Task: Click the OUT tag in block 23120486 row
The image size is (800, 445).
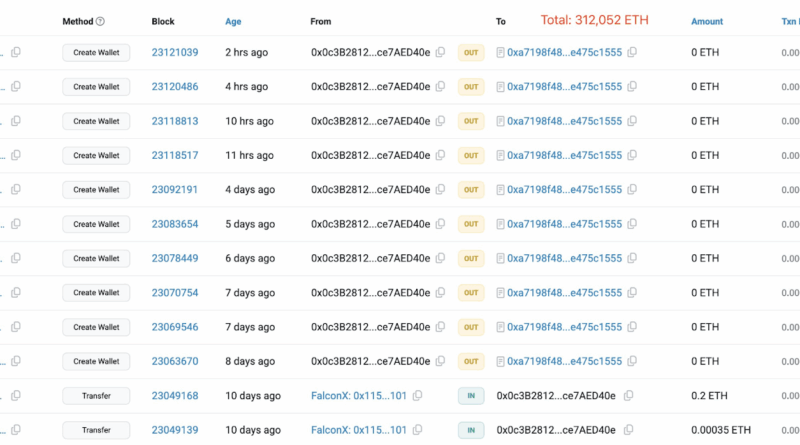Action: [x=471, y=87]
